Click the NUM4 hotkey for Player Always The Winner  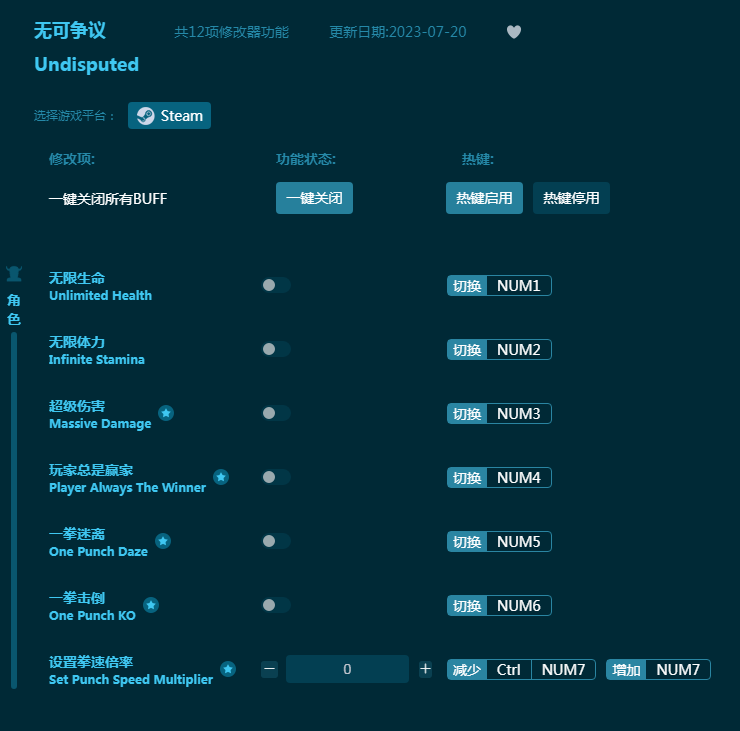point(519,478)
